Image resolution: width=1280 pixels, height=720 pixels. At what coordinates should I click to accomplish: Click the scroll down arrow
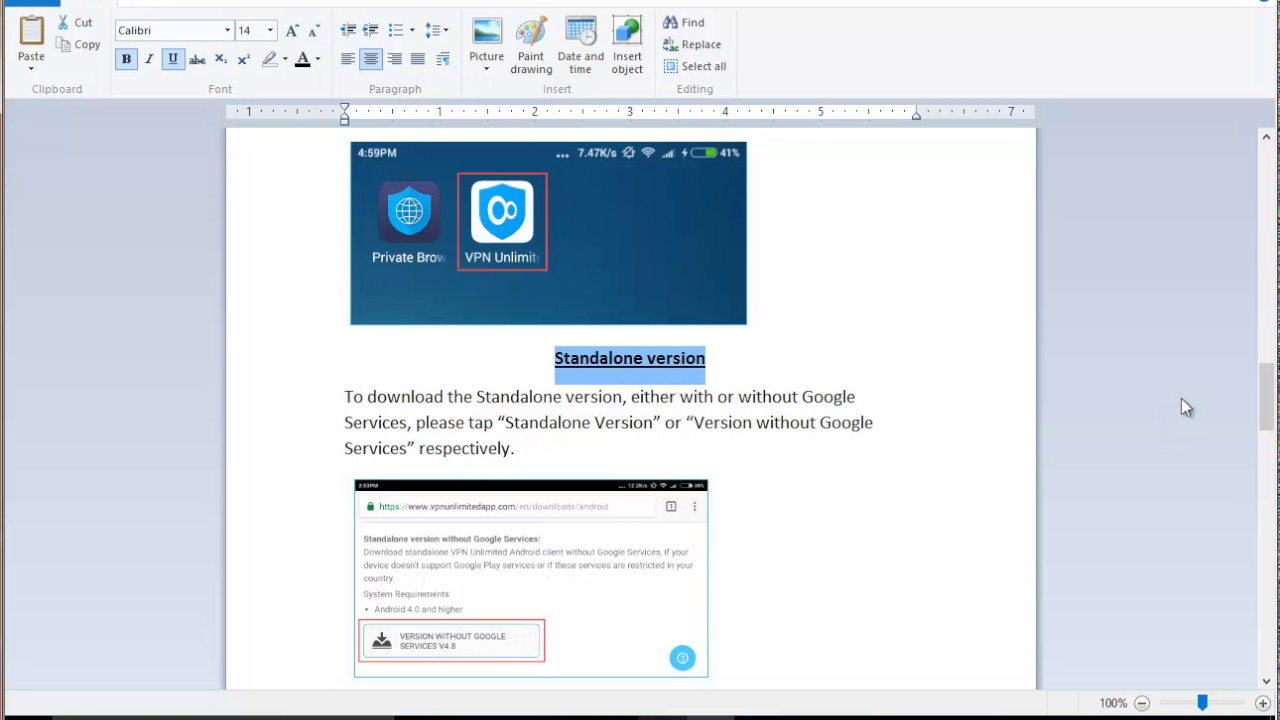(1266, 681)
